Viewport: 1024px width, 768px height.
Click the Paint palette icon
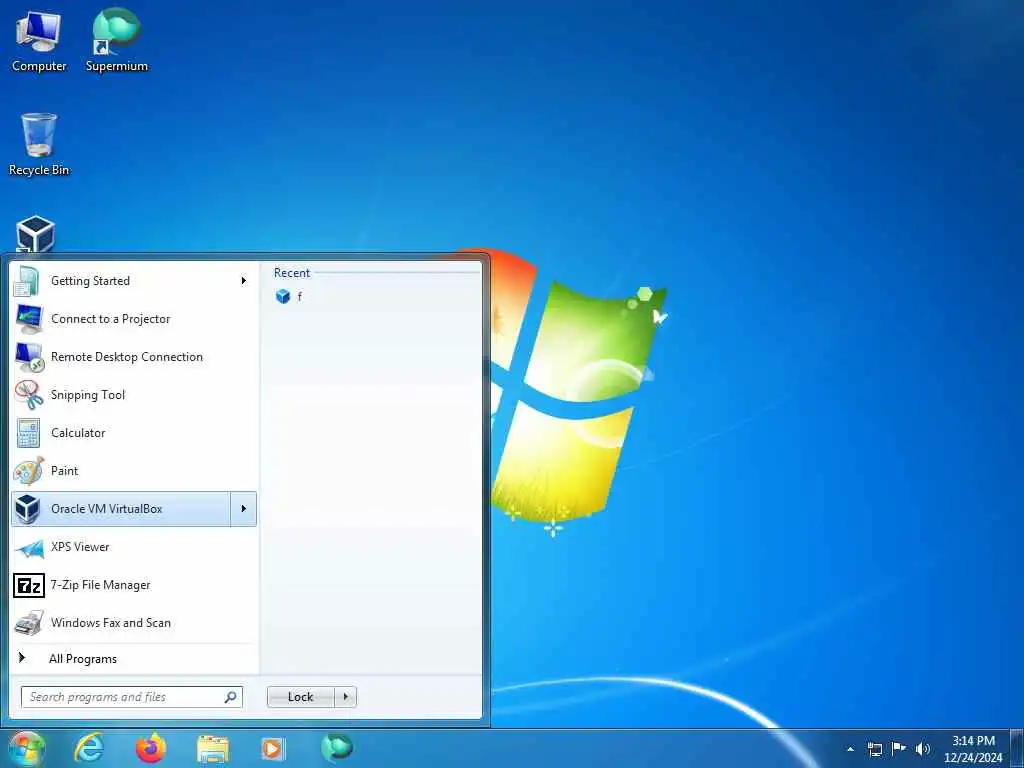pos(29,471)
